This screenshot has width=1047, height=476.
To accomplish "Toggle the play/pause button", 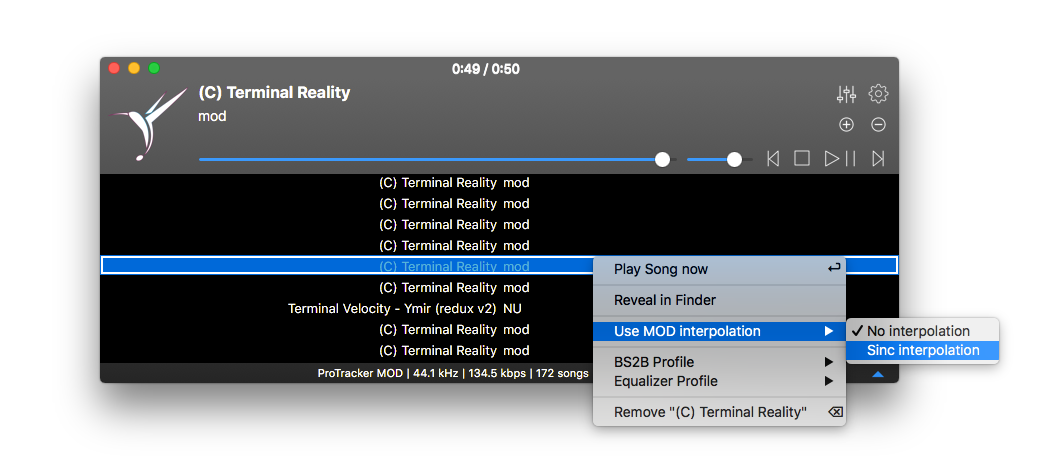I will [x=840, y=159].
